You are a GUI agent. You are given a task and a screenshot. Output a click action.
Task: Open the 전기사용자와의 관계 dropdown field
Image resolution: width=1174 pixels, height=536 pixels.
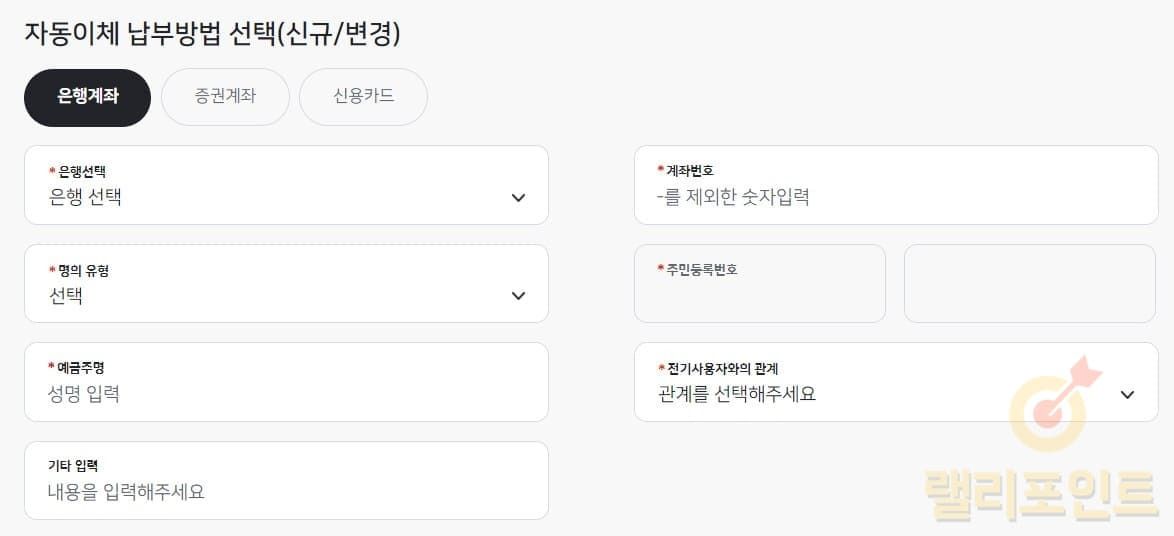880,394
